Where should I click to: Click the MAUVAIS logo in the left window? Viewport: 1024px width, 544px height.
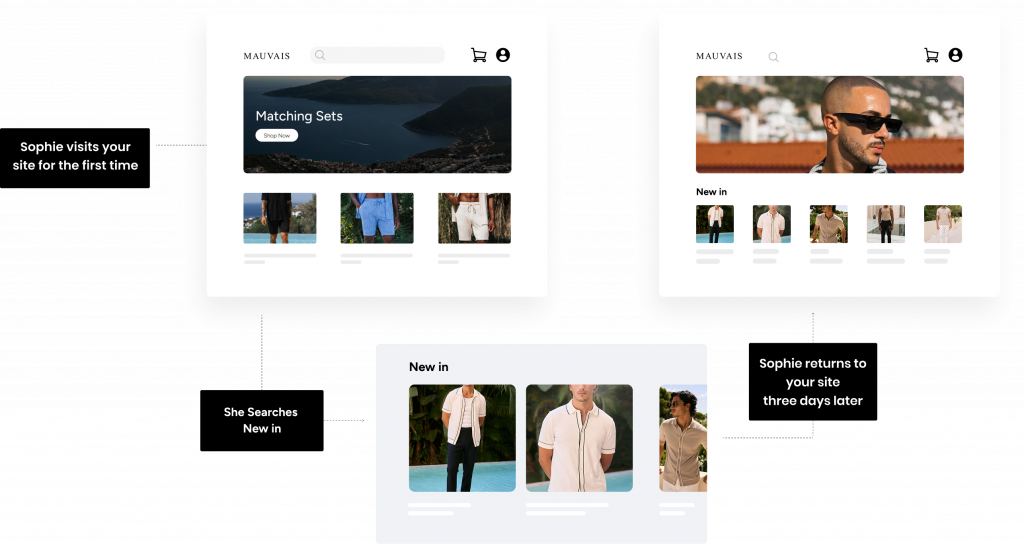[267, 57]
